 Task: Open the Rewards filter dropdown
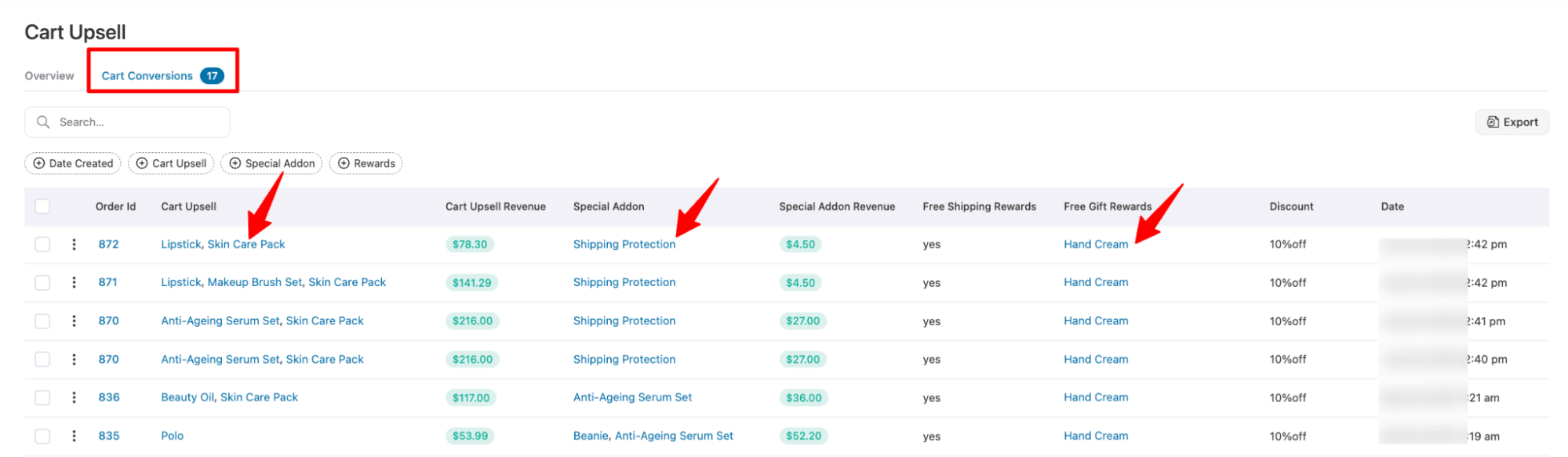[x=366, y=163]
